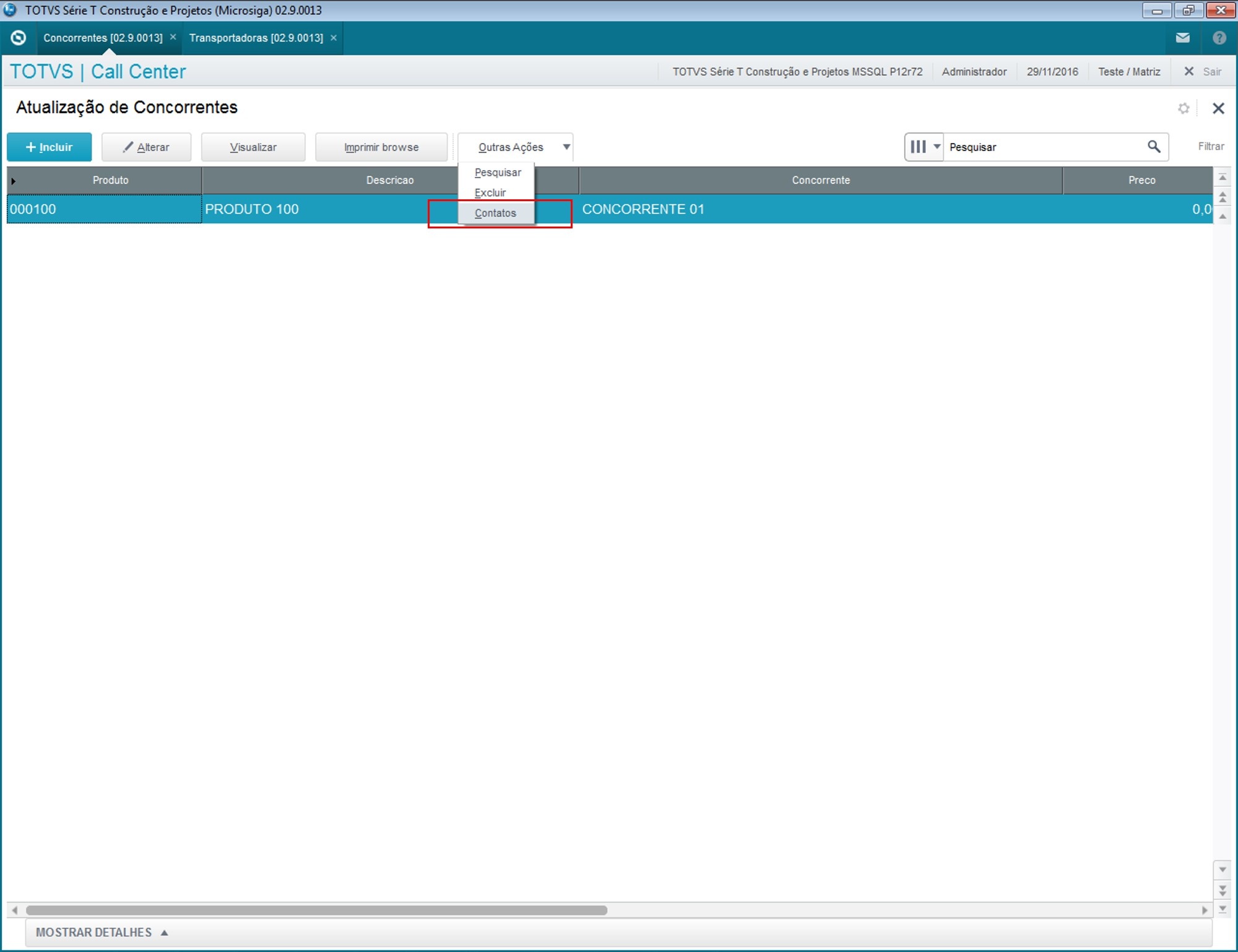Click the Incluir button

coord(50,147)
